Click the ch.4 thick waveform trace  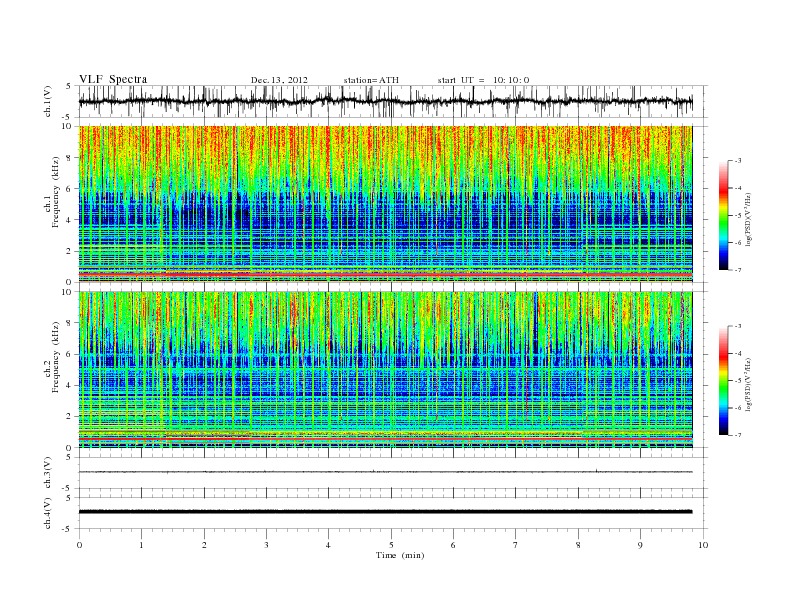[x=385, y=512]
